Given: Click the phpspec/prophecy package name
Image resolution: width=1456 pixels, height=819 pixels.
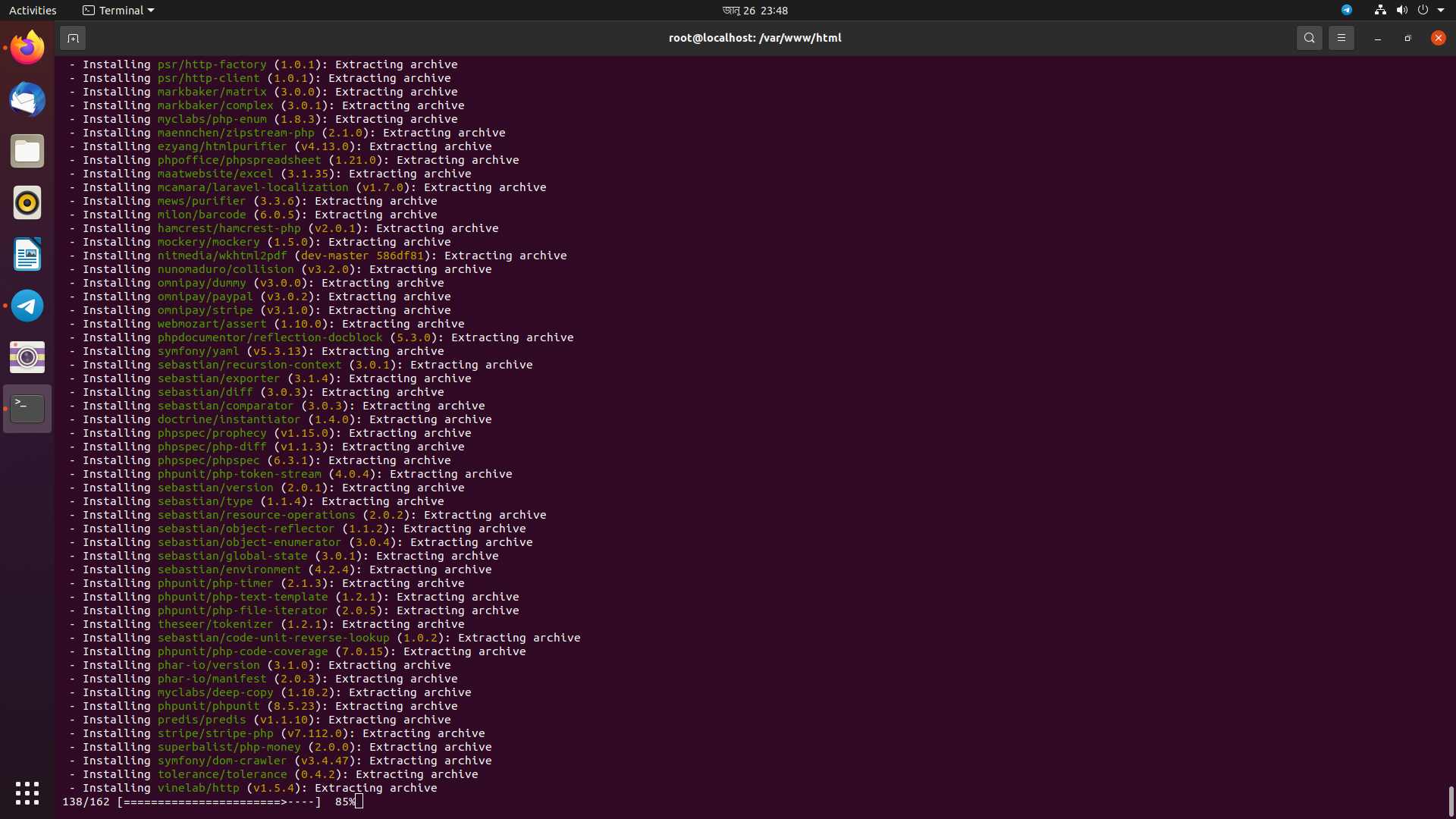Looking at the screenshot, I should [212, 433].
